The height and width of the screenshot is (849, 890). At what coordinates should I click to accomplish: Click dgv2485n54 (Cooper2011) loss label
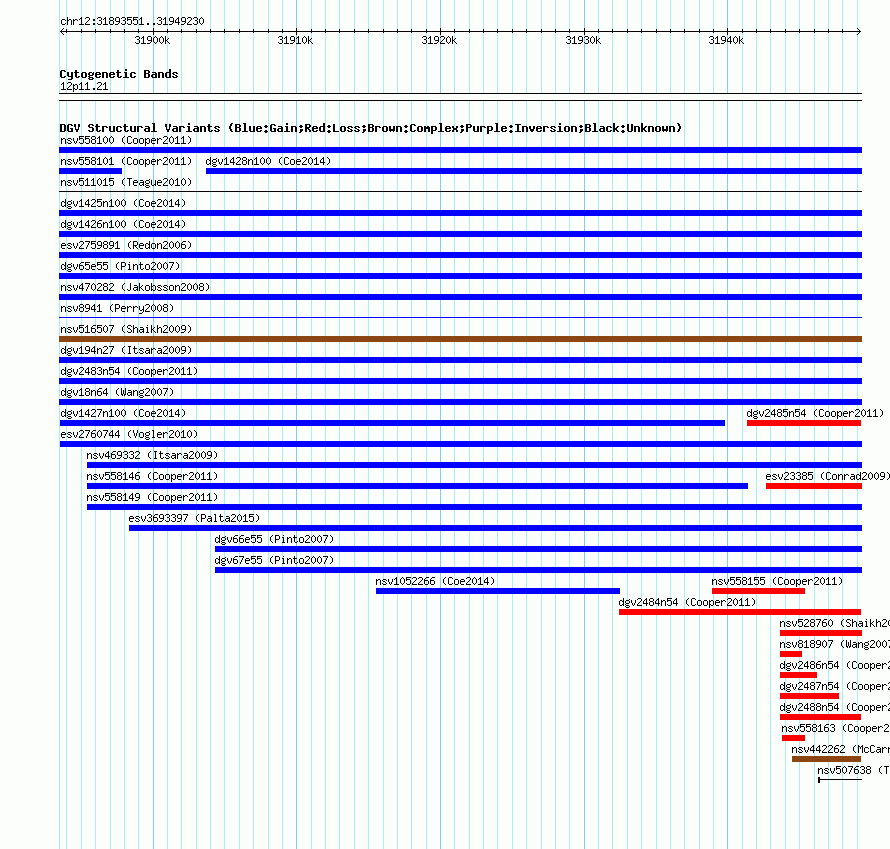click(815, 413)
